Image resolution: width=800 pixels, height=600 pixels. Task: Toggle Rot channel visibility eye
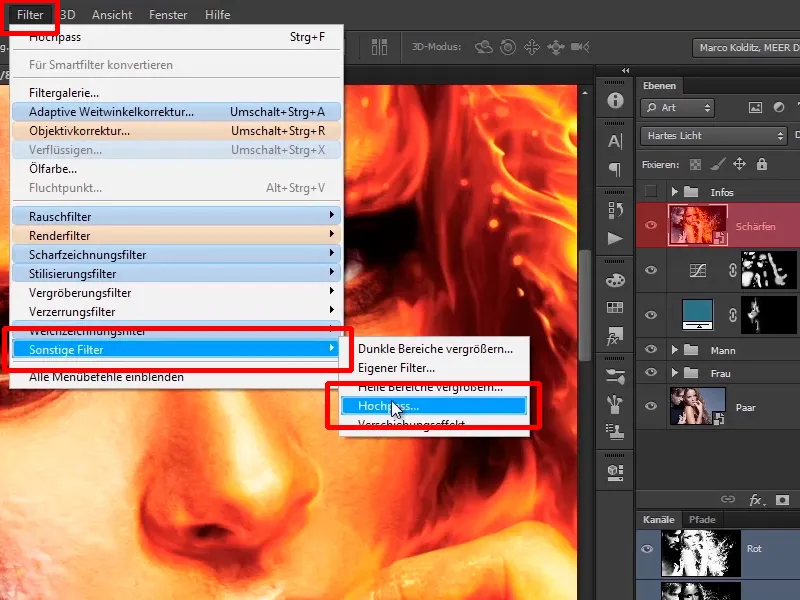(x=647, y=549)
